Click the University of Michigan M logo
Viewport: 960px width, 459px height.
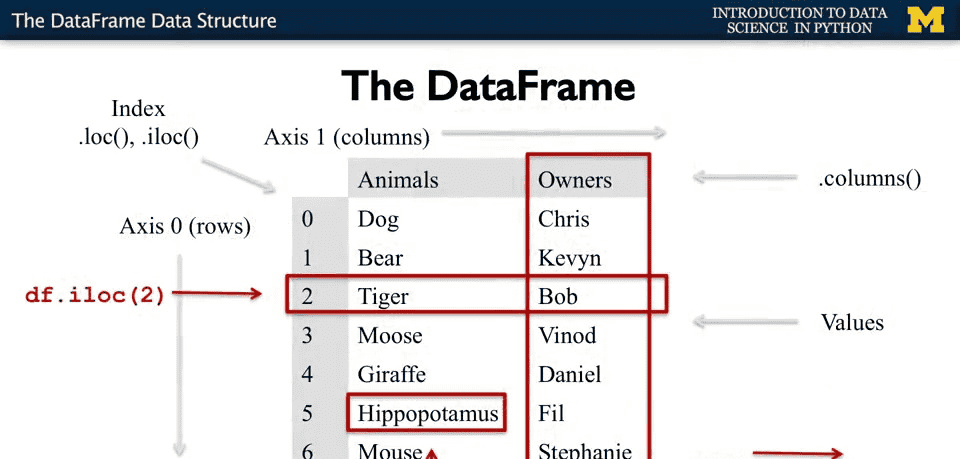point(925,20)
